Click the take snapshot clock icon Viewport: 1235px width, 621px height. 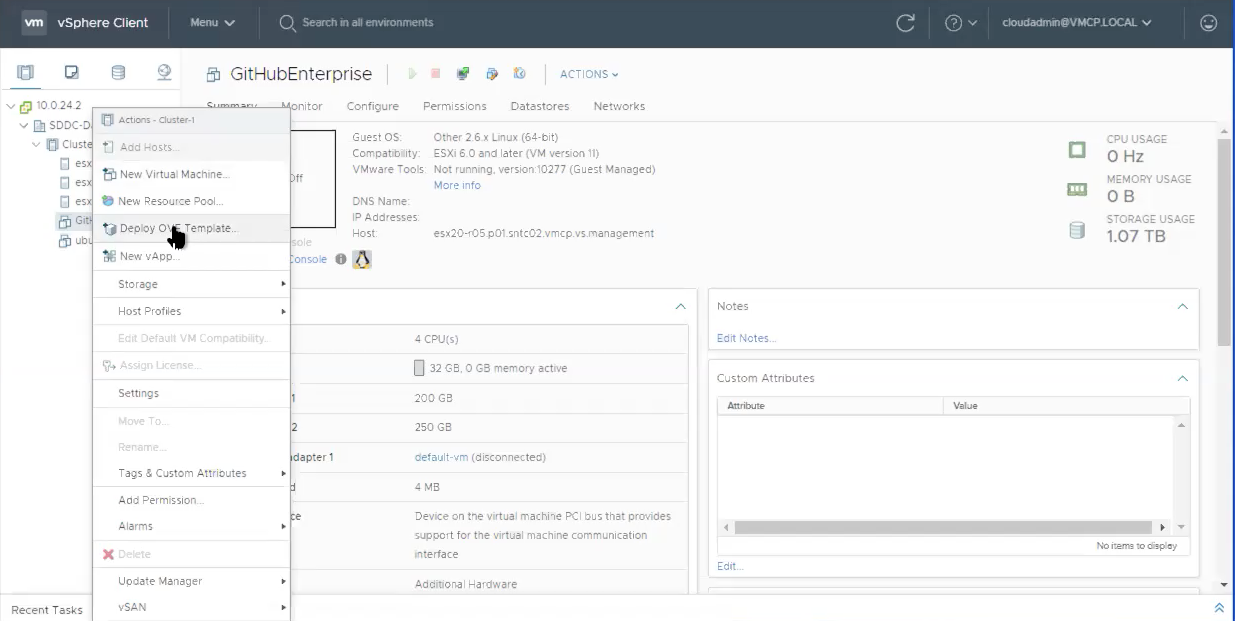click(x=519, y=74)
